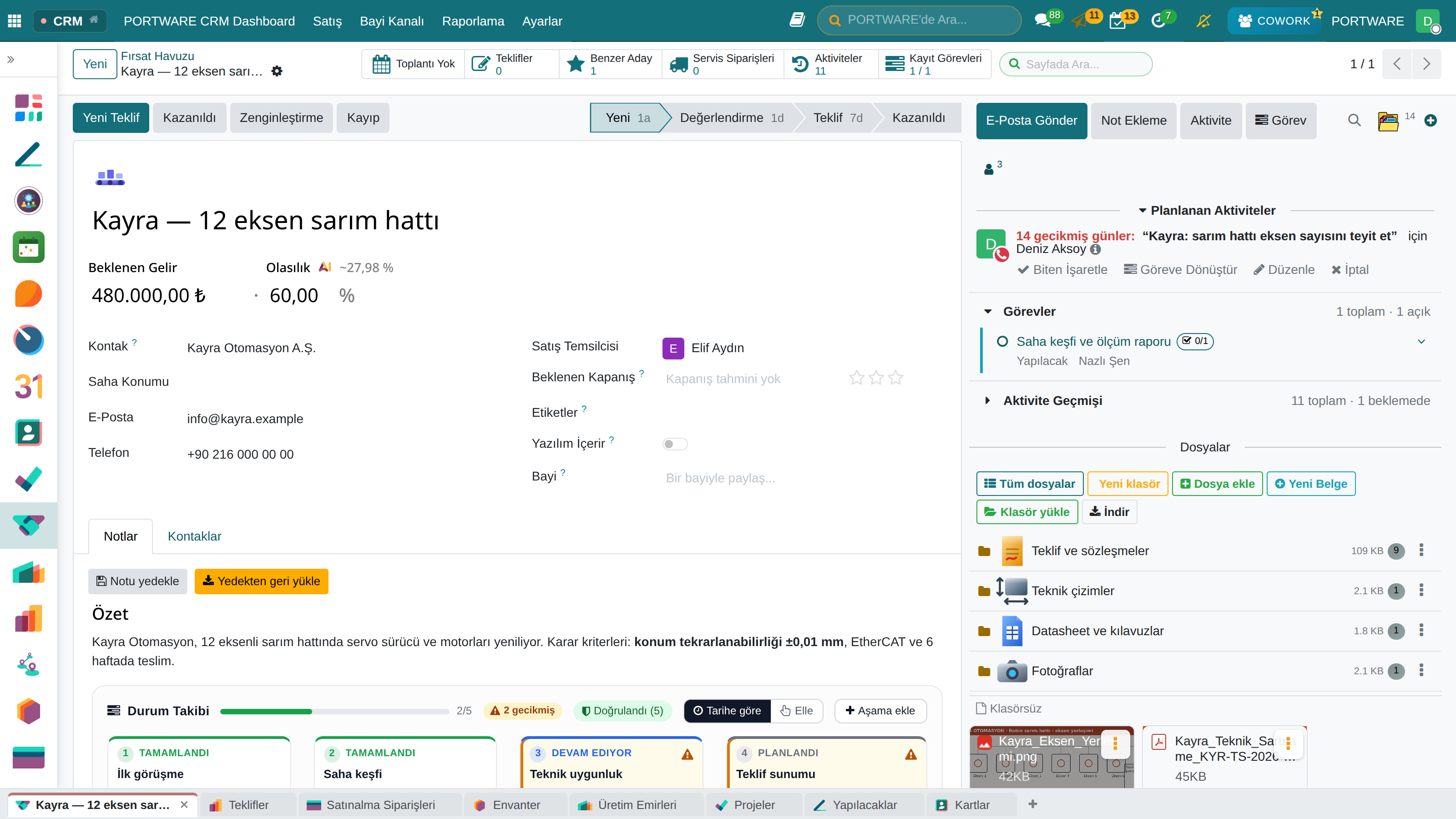Open the knowledge book icon in top bar
This screenshot has width=1456, height=819.
click(x=797, y=20)
